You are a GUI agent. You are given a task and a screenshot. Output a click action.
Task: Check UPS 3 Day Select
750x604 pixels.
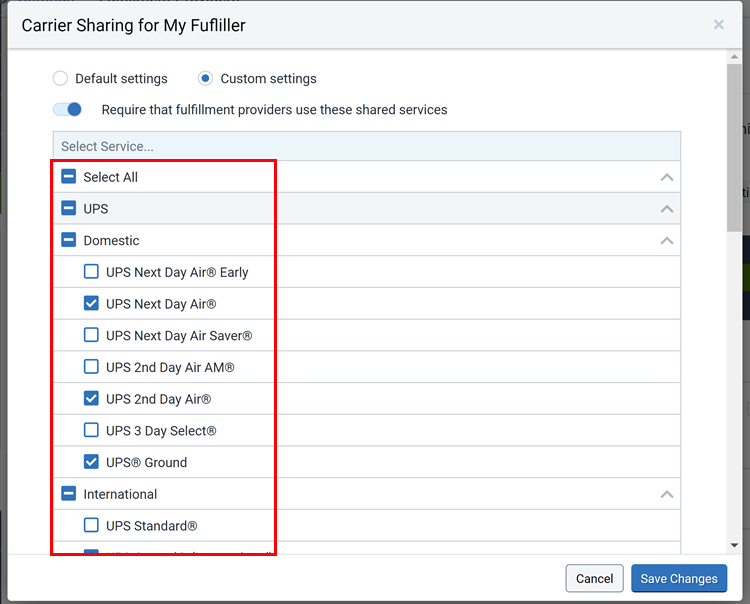tap(91, 431)
